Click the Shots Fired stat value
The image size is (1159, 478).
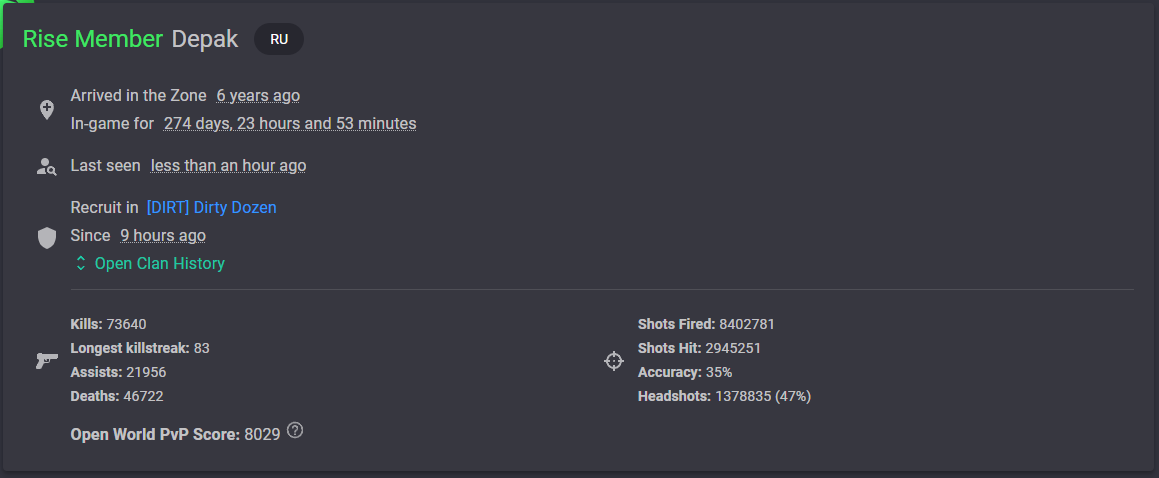(747, 324)
